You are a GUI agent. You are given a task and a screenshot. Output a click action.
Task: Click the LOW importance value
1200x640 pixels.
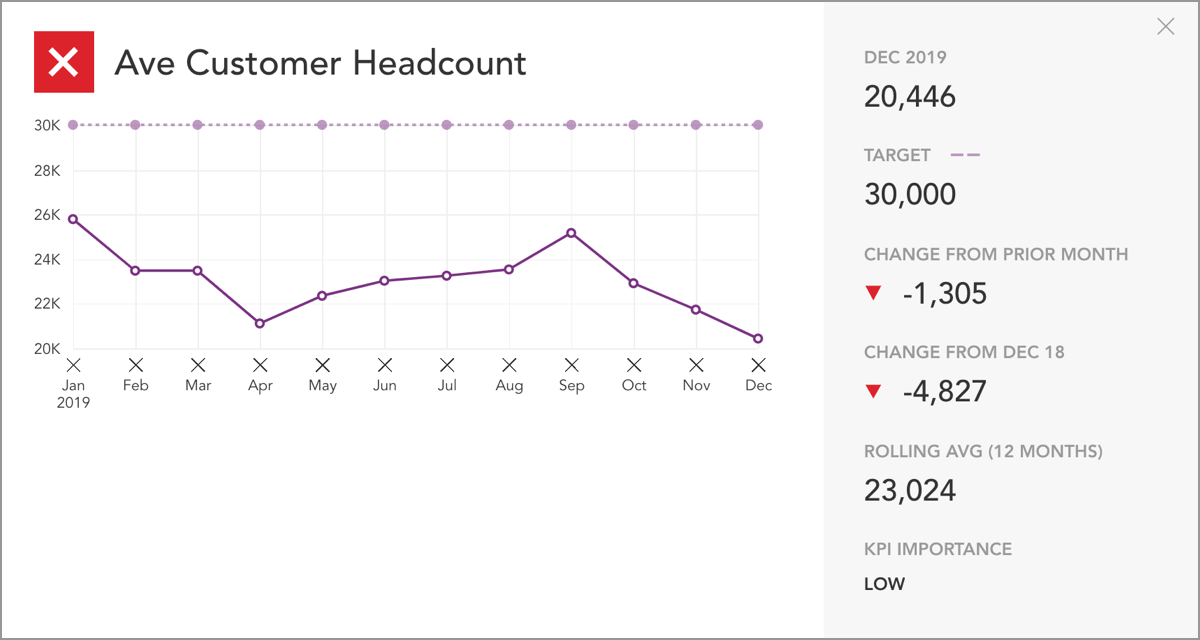(x=884, y=583)
